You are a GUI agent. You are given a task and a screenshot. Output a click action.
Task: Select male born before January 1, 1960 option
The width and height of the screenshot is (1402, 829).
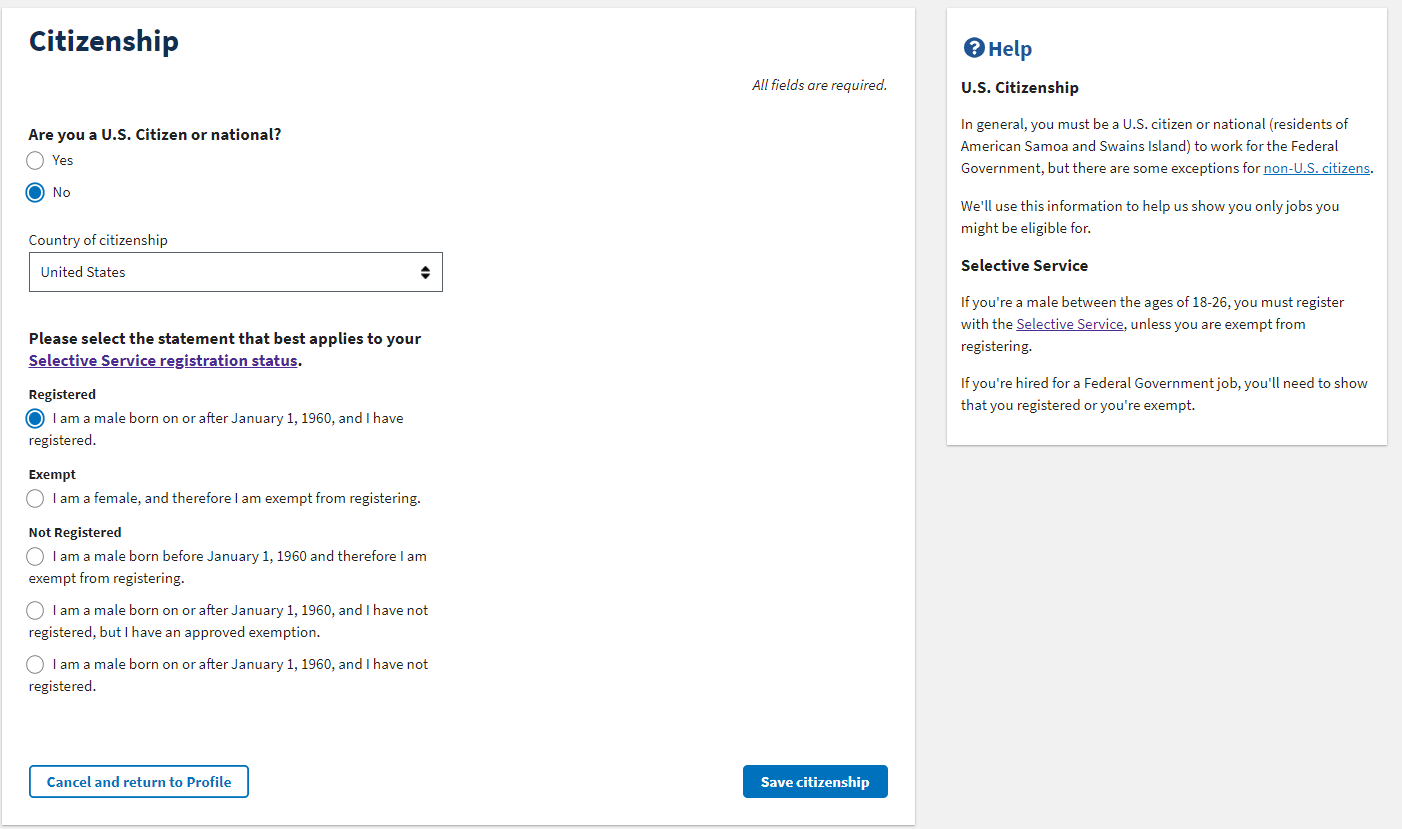pyautogui.click(x=36, y=557)
